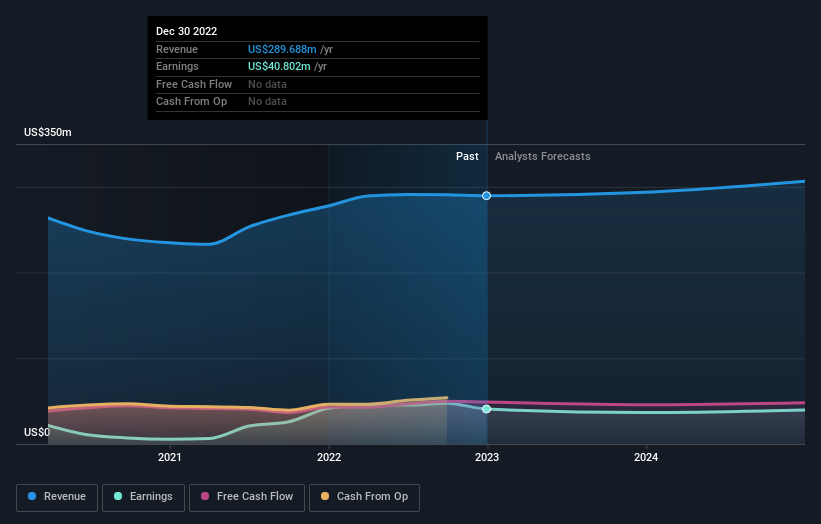Click 'No data' in tooltip's Free Cash Flow row

point(267,84)
